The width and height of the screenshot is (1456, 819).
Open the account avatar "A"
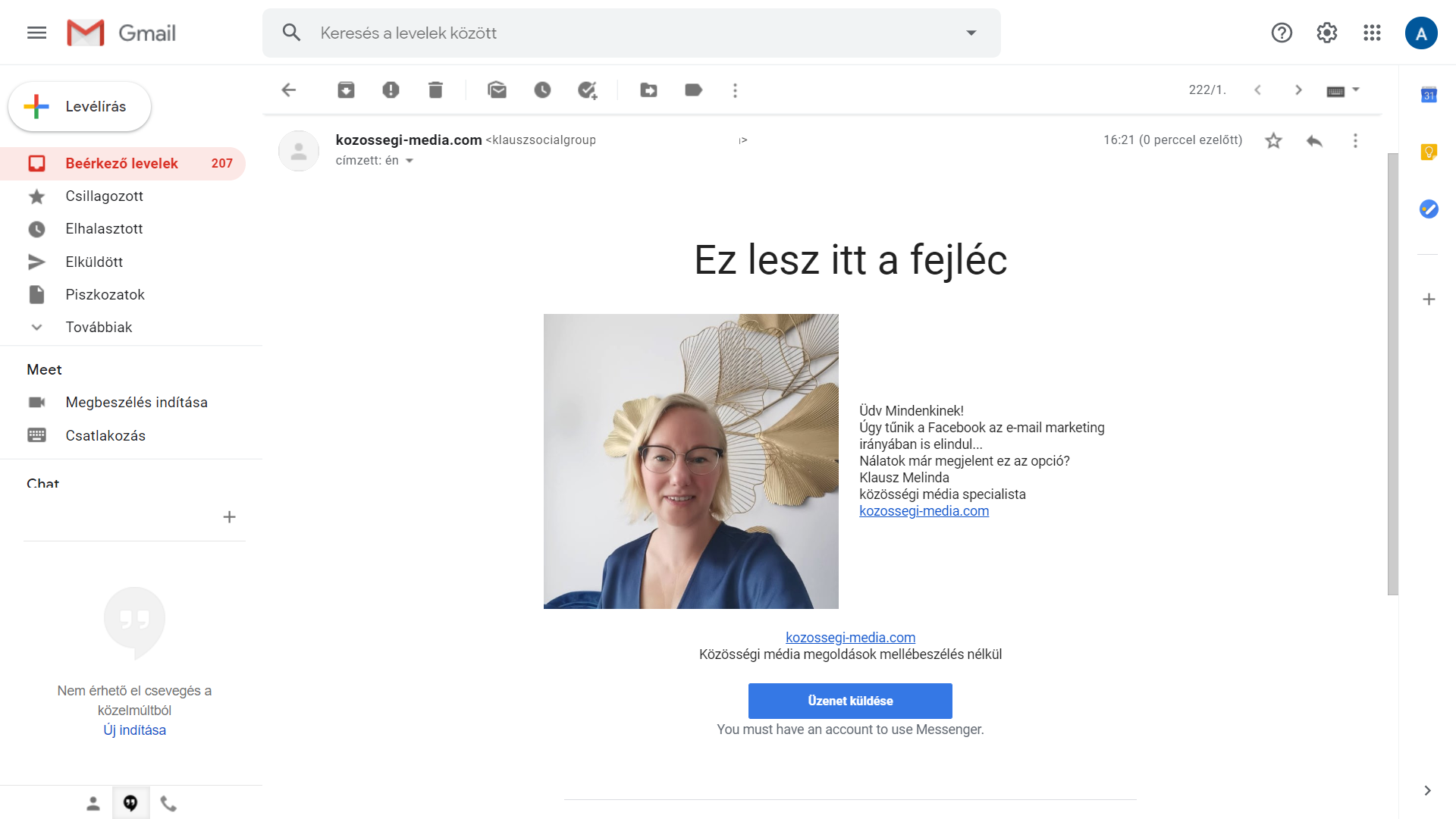pyautogui.click(x=1421, y=33)
